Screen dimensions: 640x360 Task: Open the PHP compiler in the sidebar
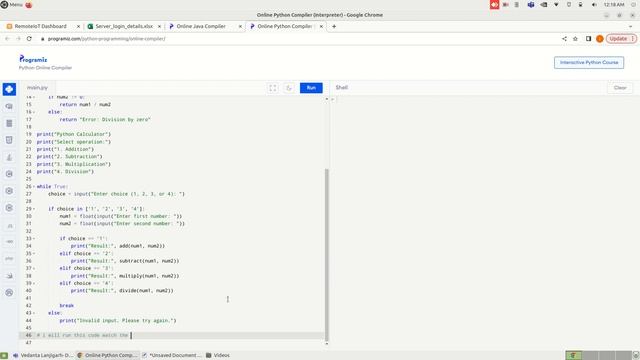[9, 259]
